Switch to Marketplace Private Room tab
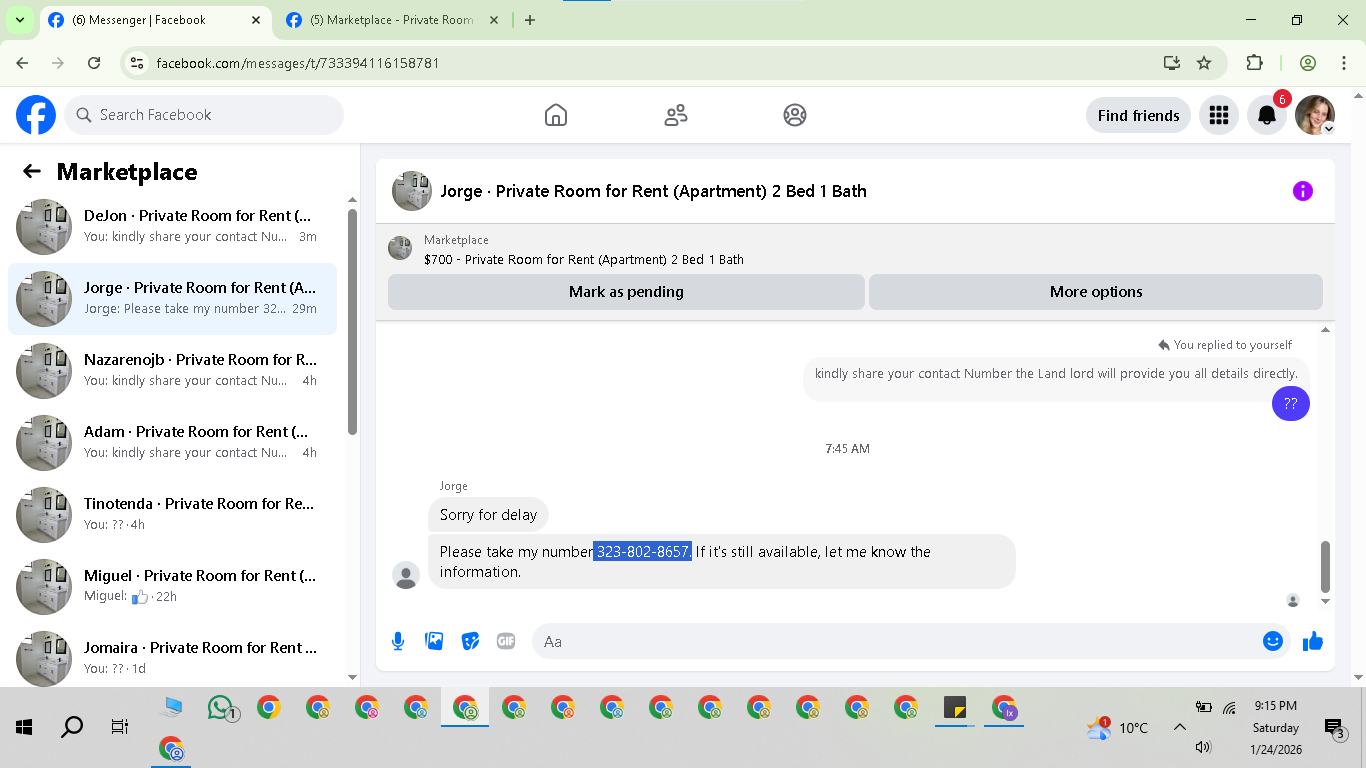1366x768 pixels. 393,20
